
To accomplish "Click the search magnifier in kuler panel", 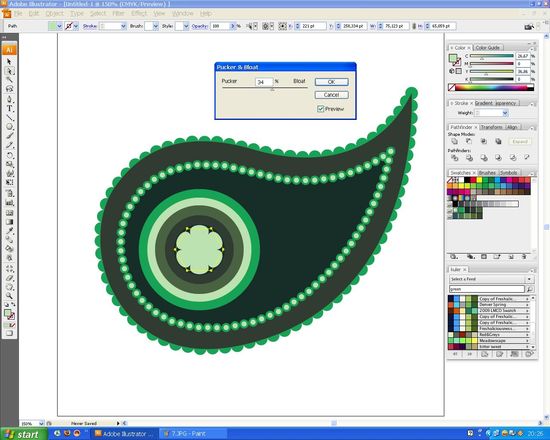I will [530, 289].
